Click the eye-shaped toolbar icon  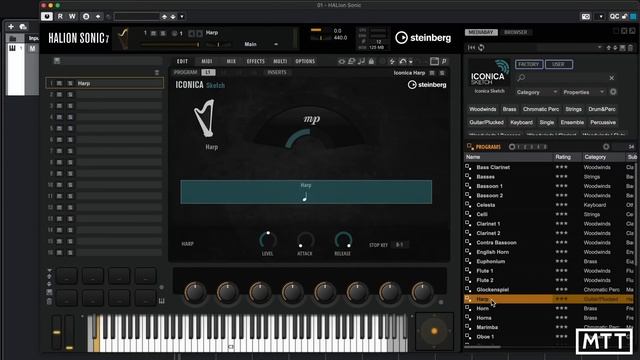pyautogui.click(x=342, y=61)
